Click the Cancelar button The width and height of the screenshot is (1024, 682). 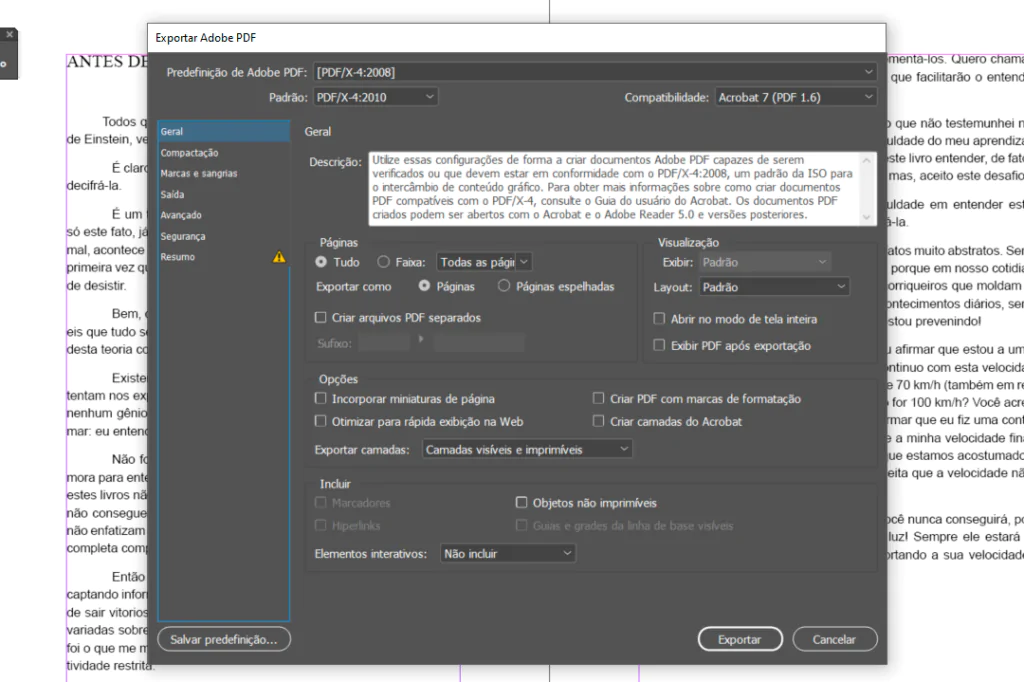click(835, 639)
